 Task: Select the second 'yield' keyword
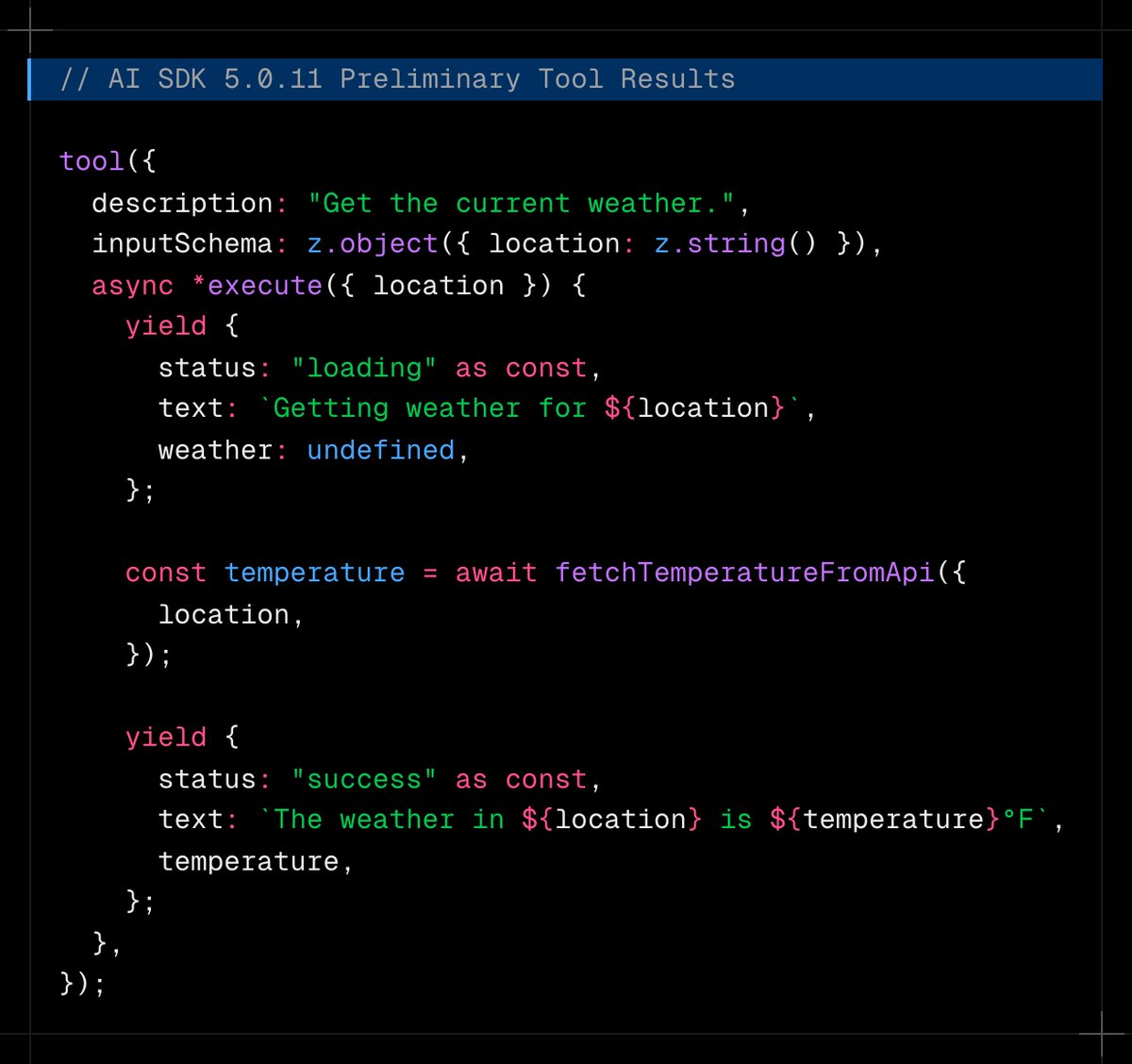(x=165, y=736)
